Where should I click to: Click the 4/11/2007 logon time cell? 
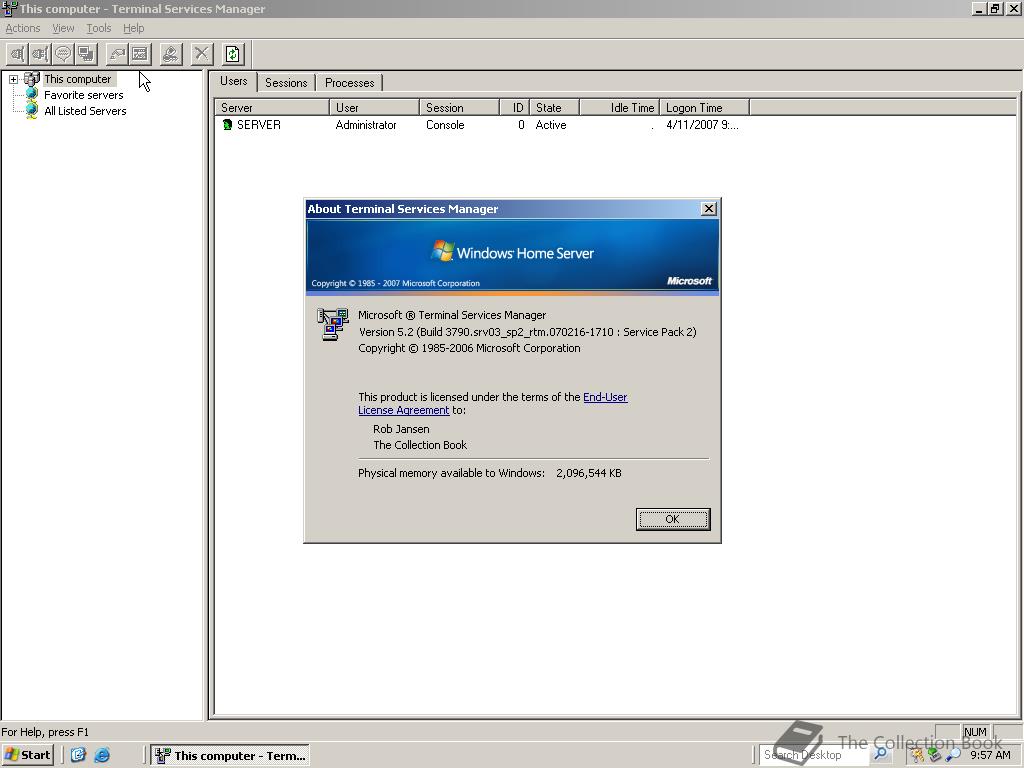click(x=702, y=125)
